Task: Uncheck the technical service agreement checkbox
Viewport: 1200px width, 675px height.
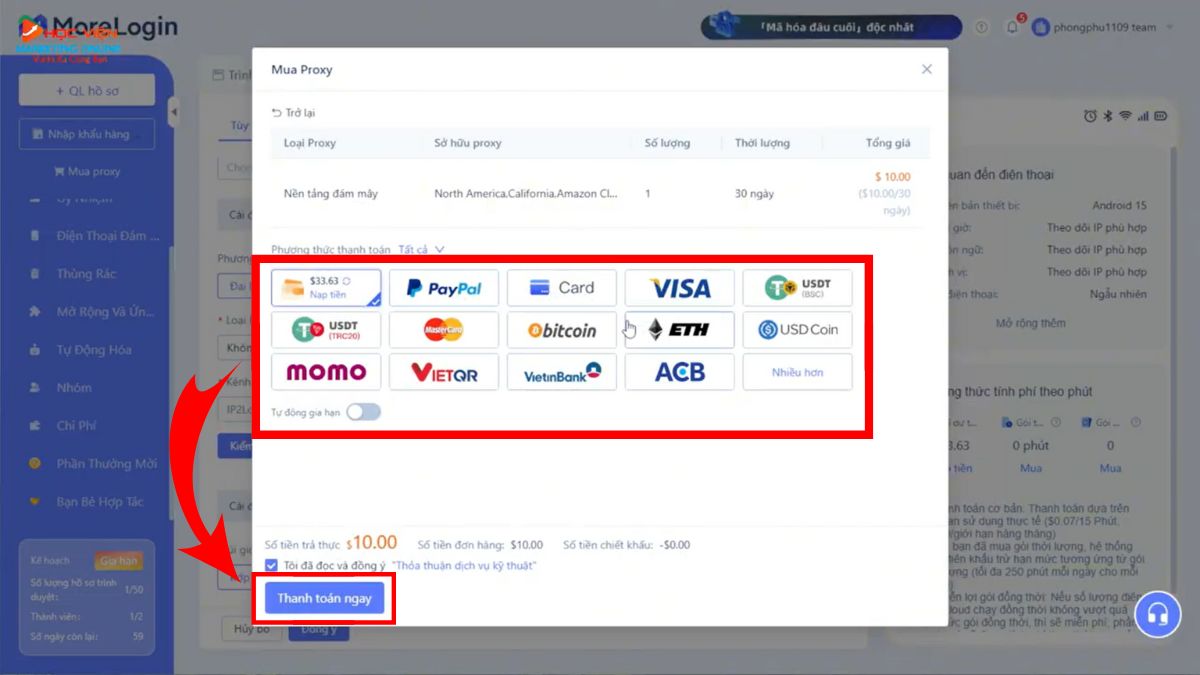Action: tap(272, 566)
